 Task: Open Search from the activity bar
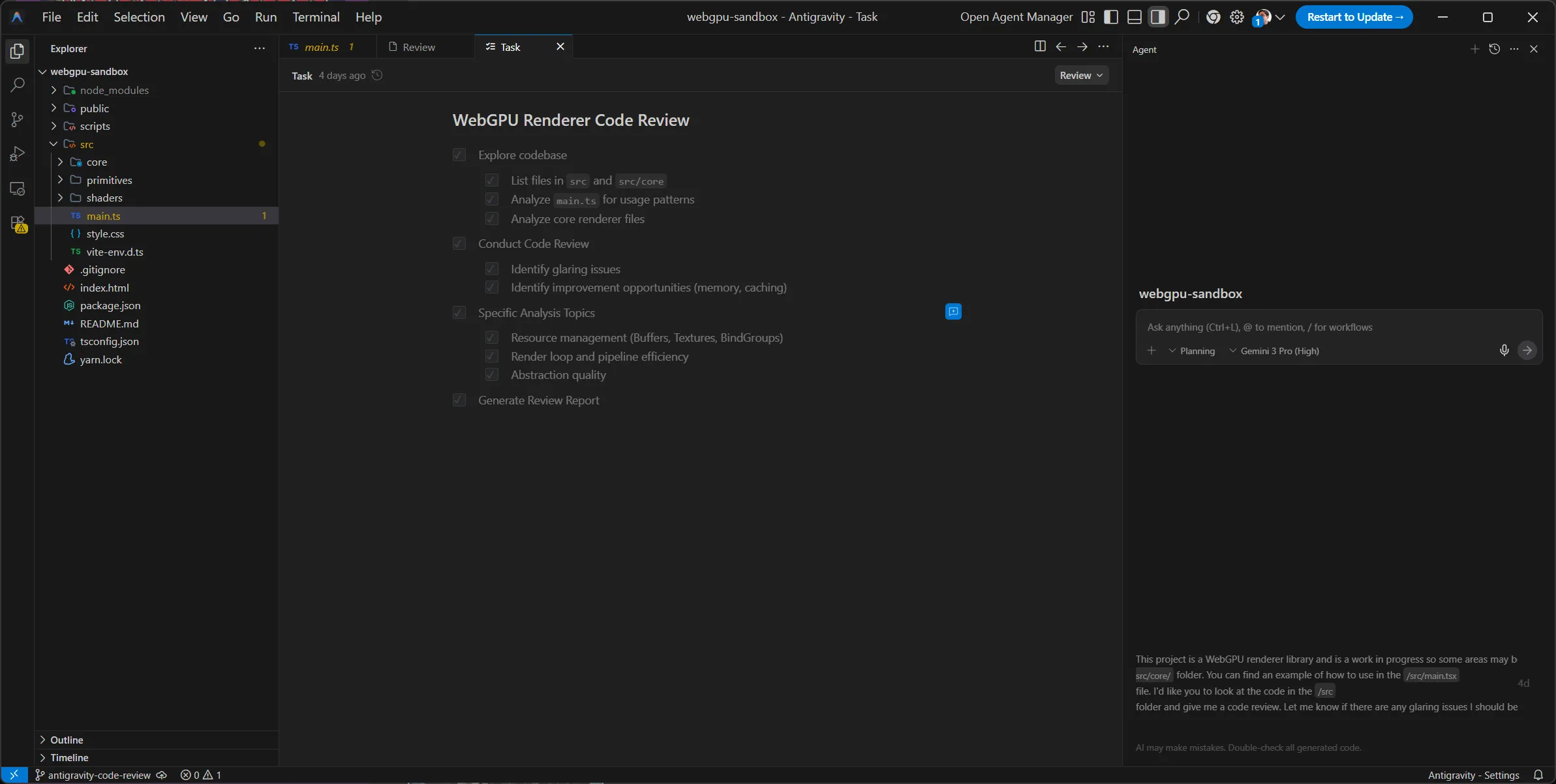click(x=16, y=85)
